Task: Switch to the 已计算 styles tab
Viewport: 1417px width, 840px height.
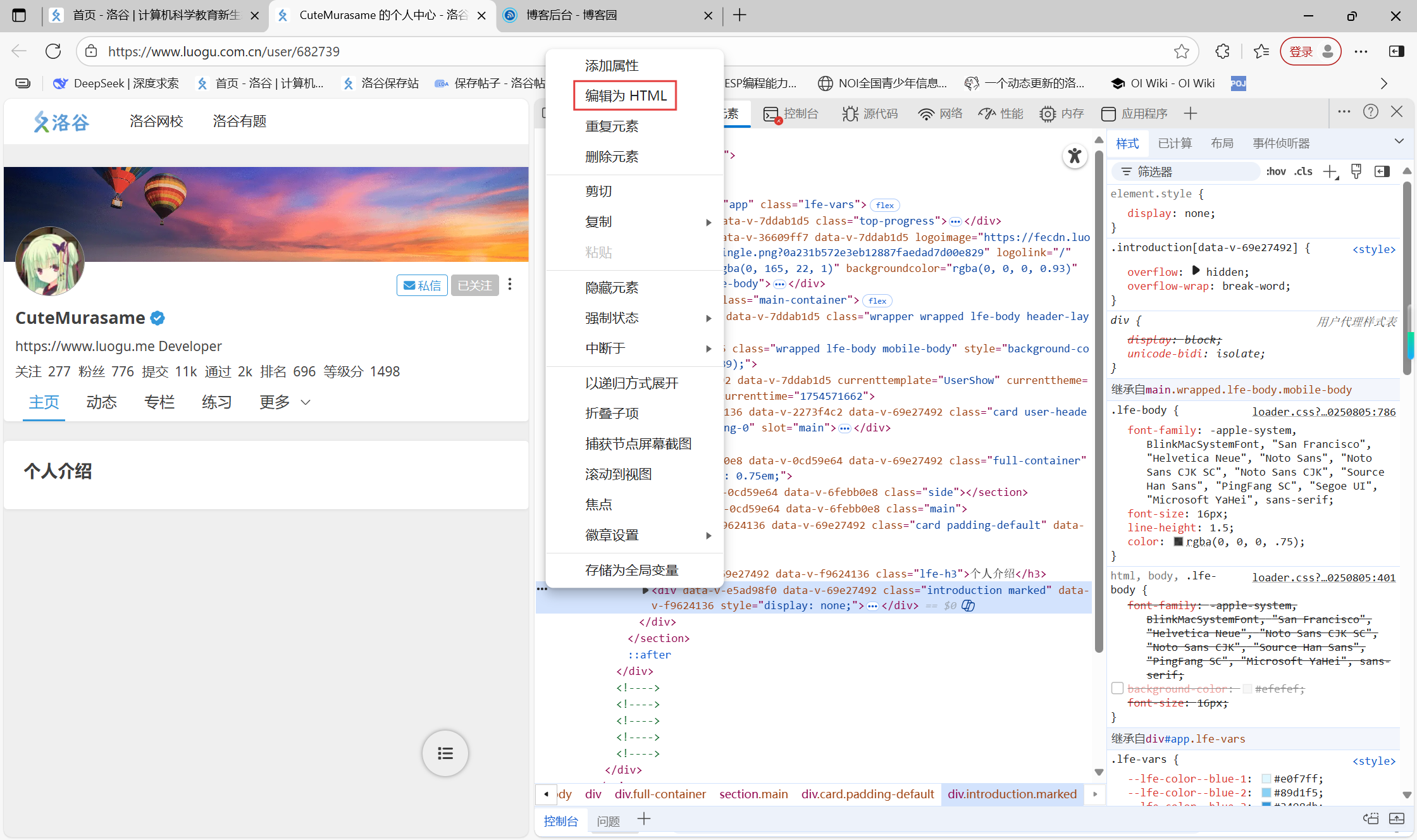Action: pos(1174,143)
